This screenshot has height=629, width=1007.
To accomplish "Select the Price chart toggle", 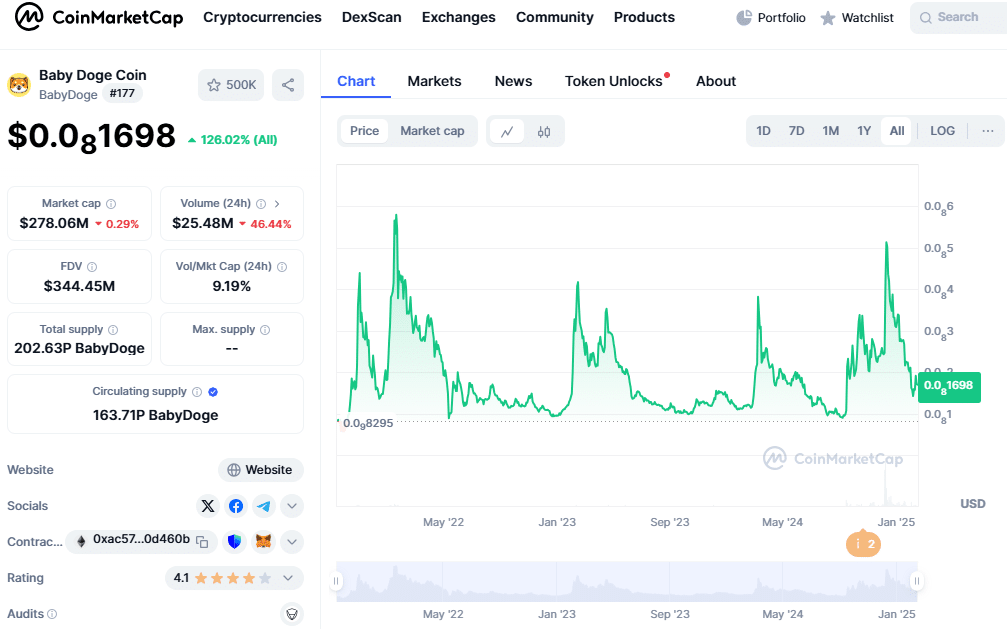I will point(364,131).
